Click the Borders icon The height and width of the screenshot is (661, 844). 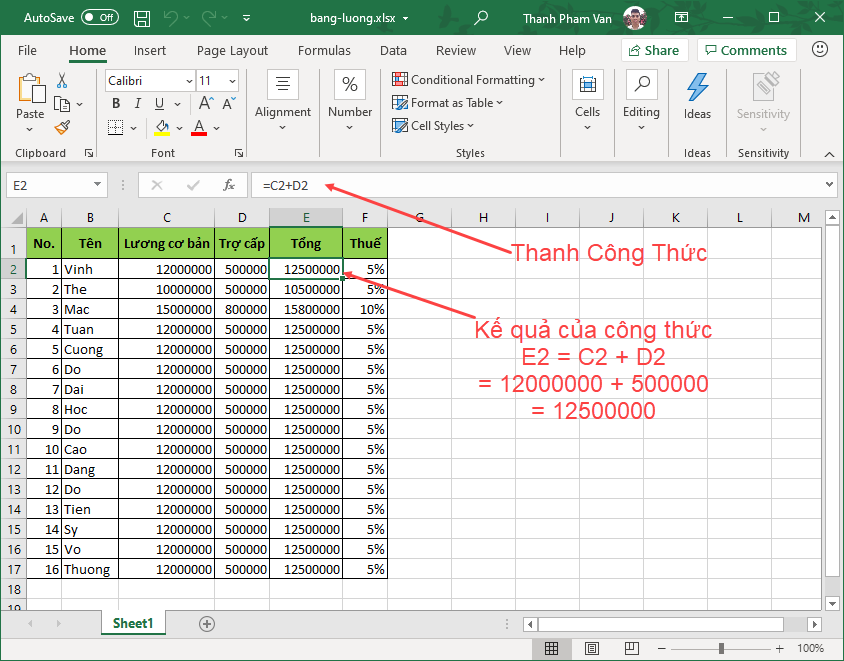pos(115,128)
